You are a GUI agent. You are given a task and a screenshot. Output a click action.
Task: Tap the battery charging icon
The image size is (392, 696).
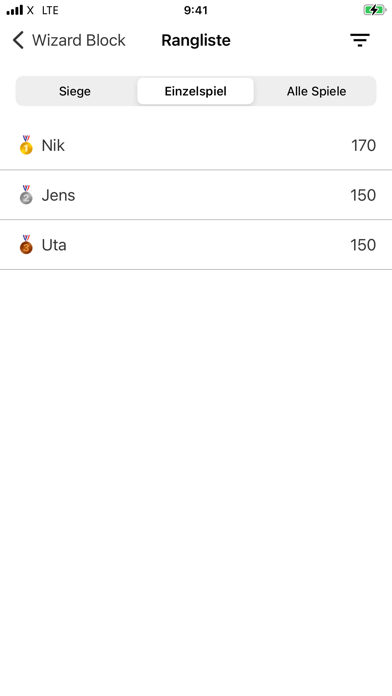(374, 10)
